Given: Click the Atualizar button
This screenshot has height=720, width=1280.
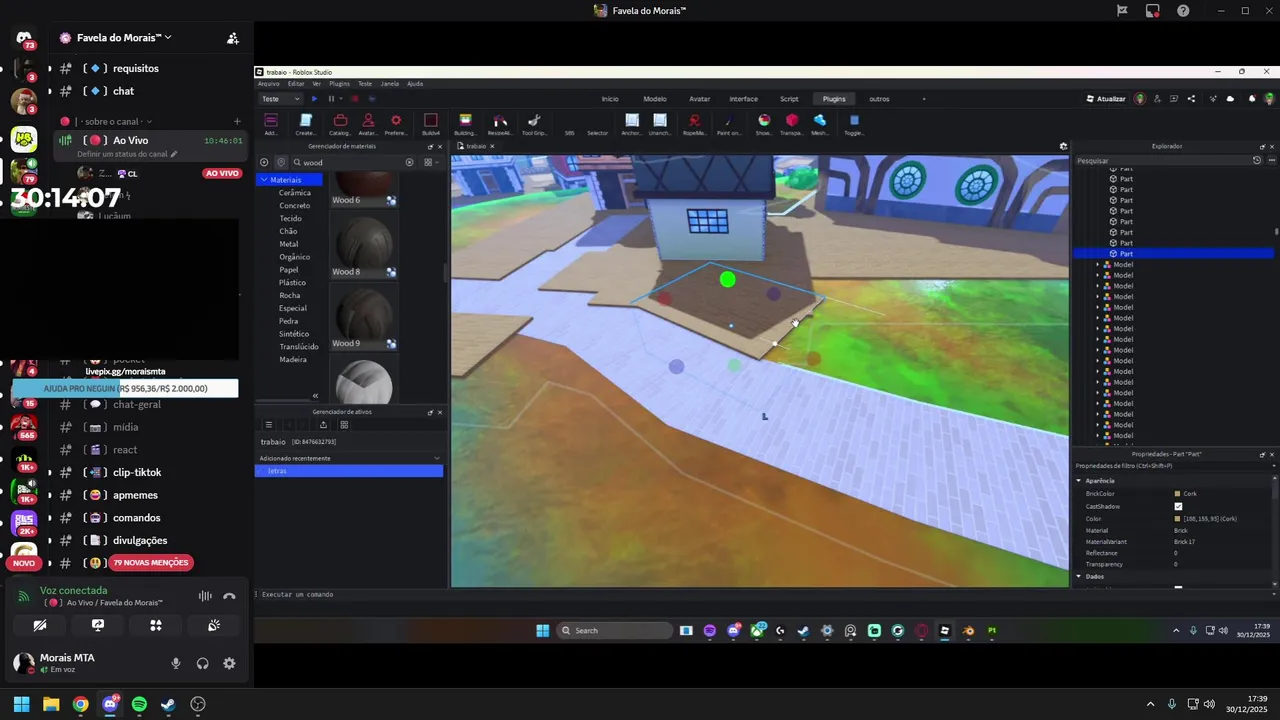Looking at the screenshot, I should point(1106,99).
